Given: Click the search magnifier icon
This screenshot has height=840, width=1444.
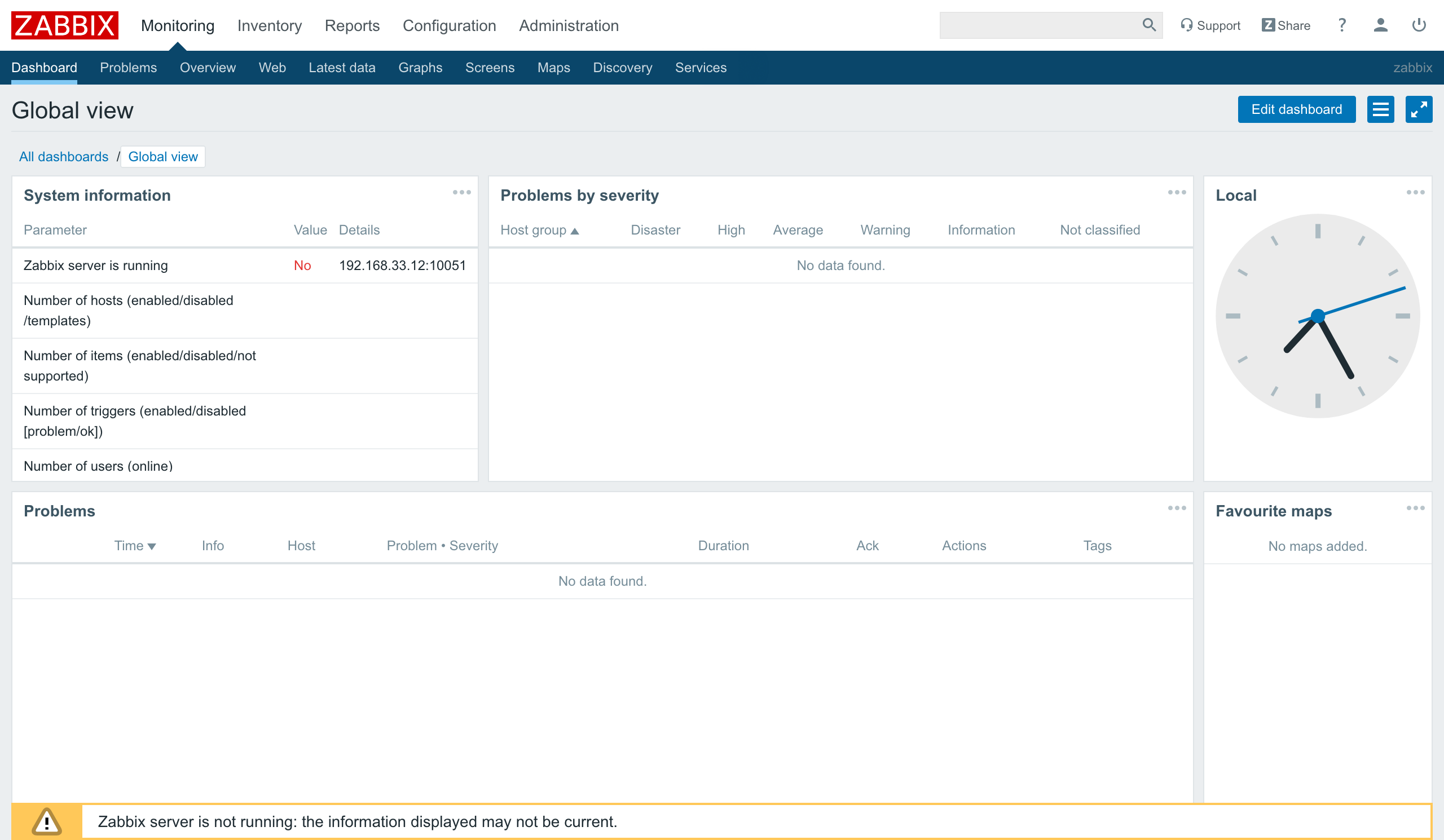Looking at the screenshot, I should coord(1149,25).
